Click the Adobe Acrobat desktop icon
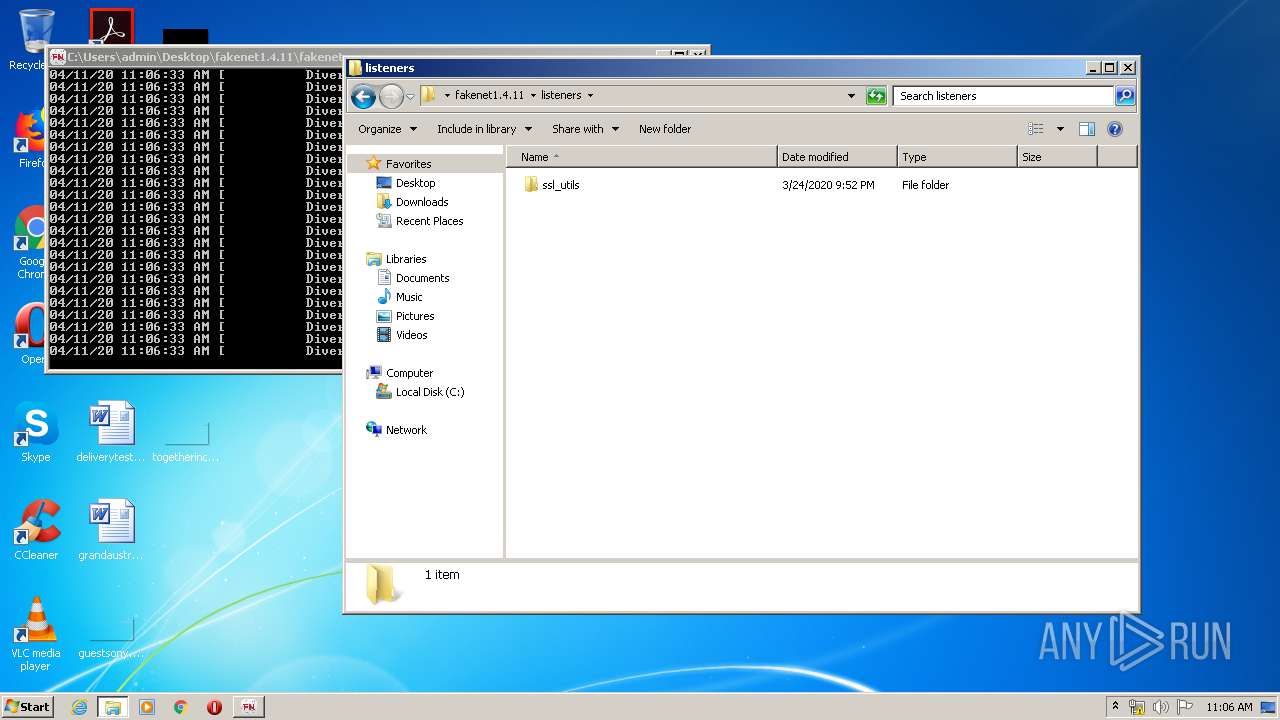The height and width of the screenshot is (720, 1280). click(111, 28)
